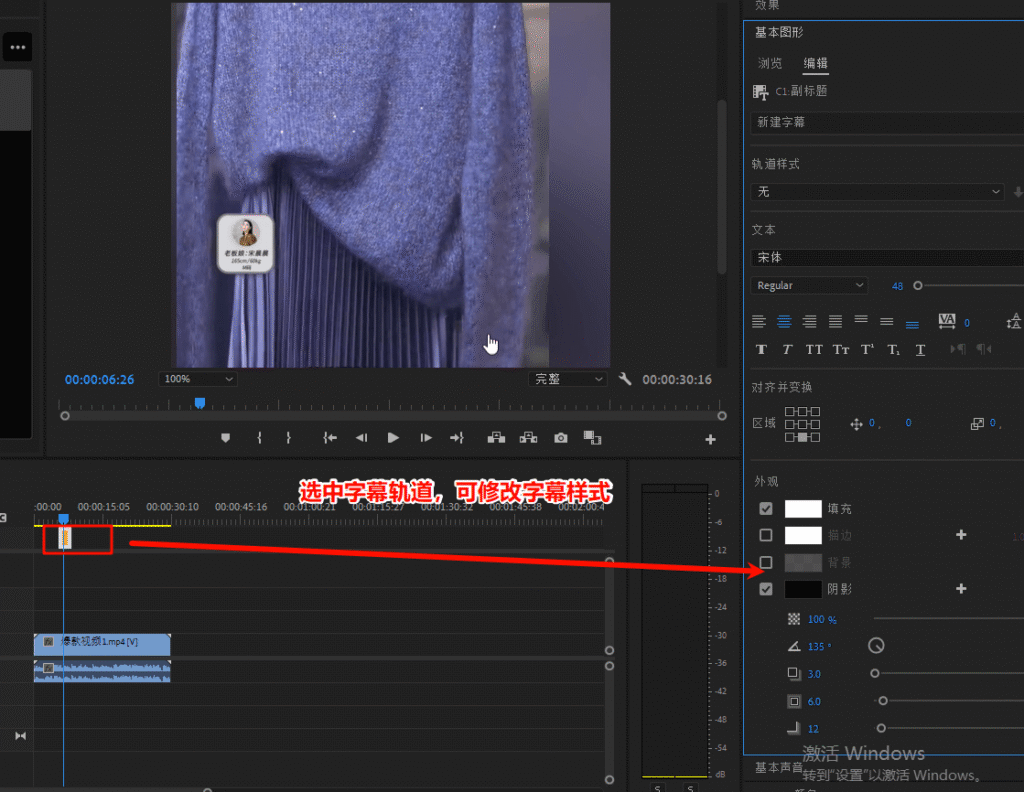Enable the 描边 stroke checkbox
Image resolution: width=1024 pixels, height=792 pixels.
pos(766,536)
